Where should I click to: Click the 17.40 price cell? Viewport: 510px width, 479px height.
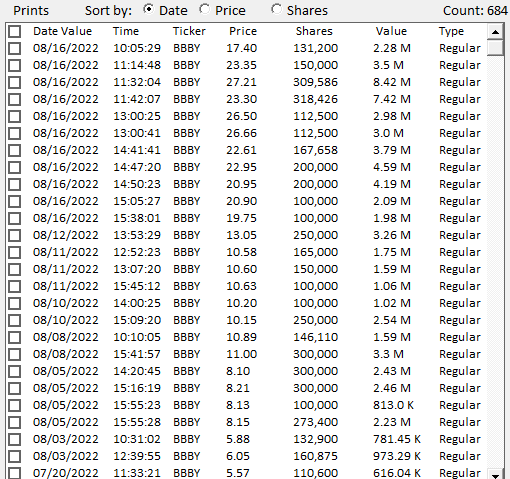(241, 48)
